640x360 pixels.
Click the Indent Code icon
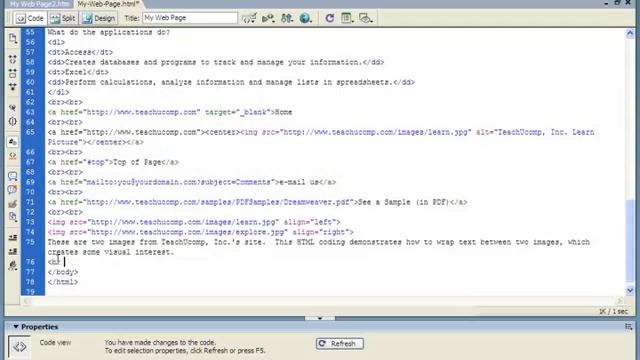(13, 237)
